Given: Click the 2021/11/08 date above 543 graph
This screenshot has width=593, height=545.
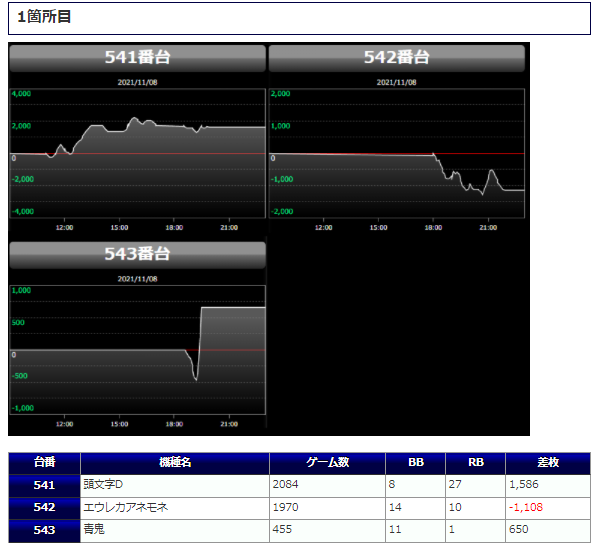Looking at the screenshot, I should [x=137, y=279].
